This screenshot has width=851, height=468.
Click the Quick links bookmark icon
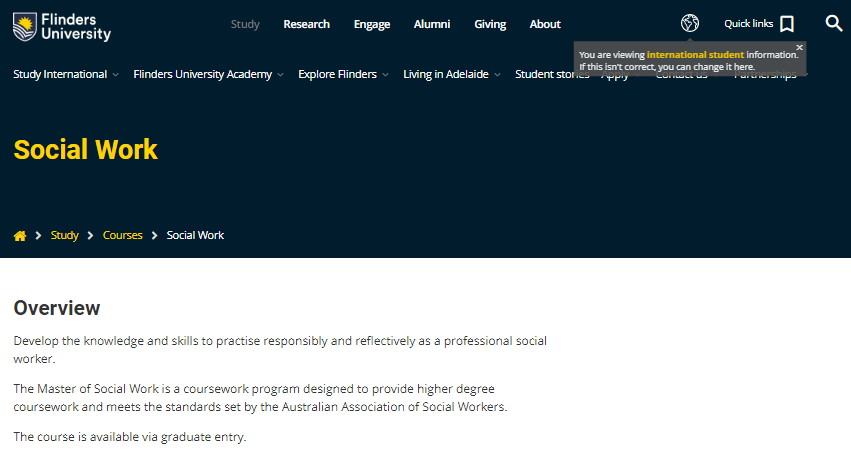[787, 24]
